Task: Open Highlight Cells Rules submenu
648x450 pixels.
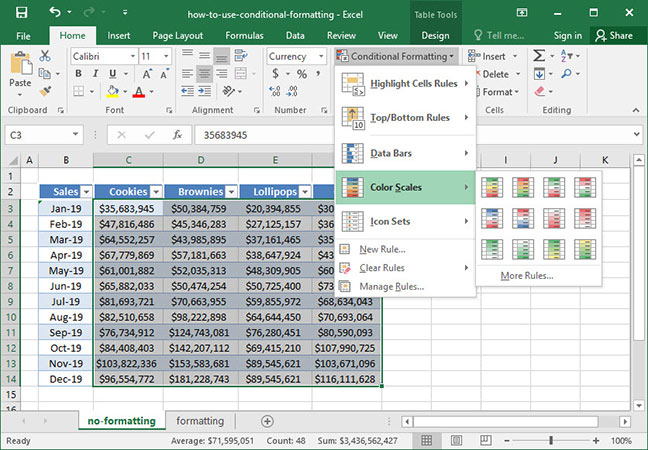Action: click(405, 83)
